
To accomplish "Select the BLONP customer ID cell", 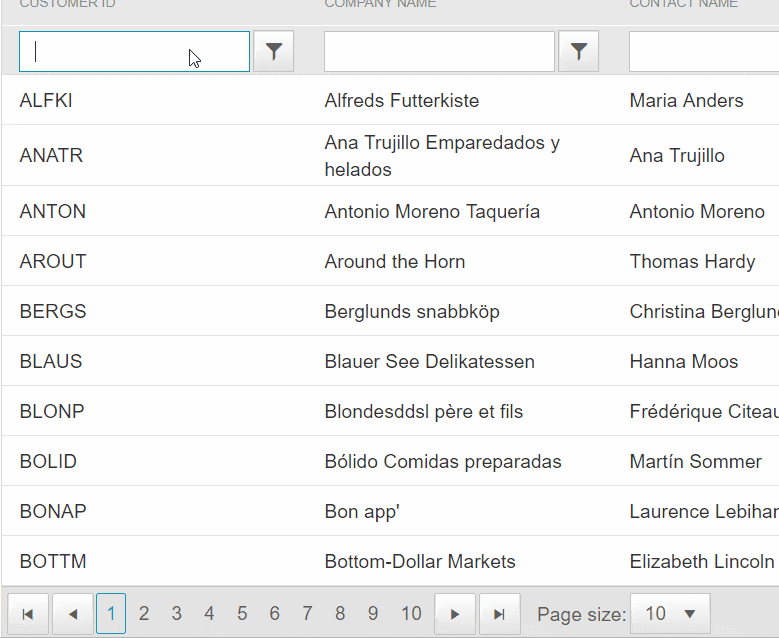I will (52, 411).
